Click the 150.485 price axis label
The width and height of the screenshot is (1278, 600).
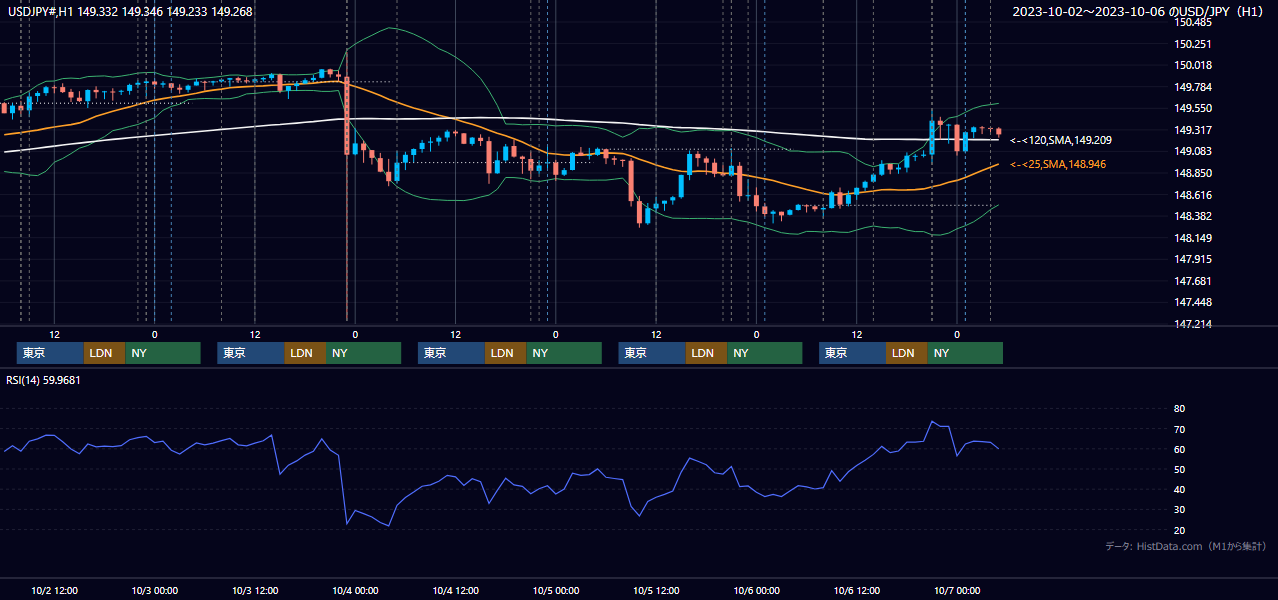(x=1195, y=22)
